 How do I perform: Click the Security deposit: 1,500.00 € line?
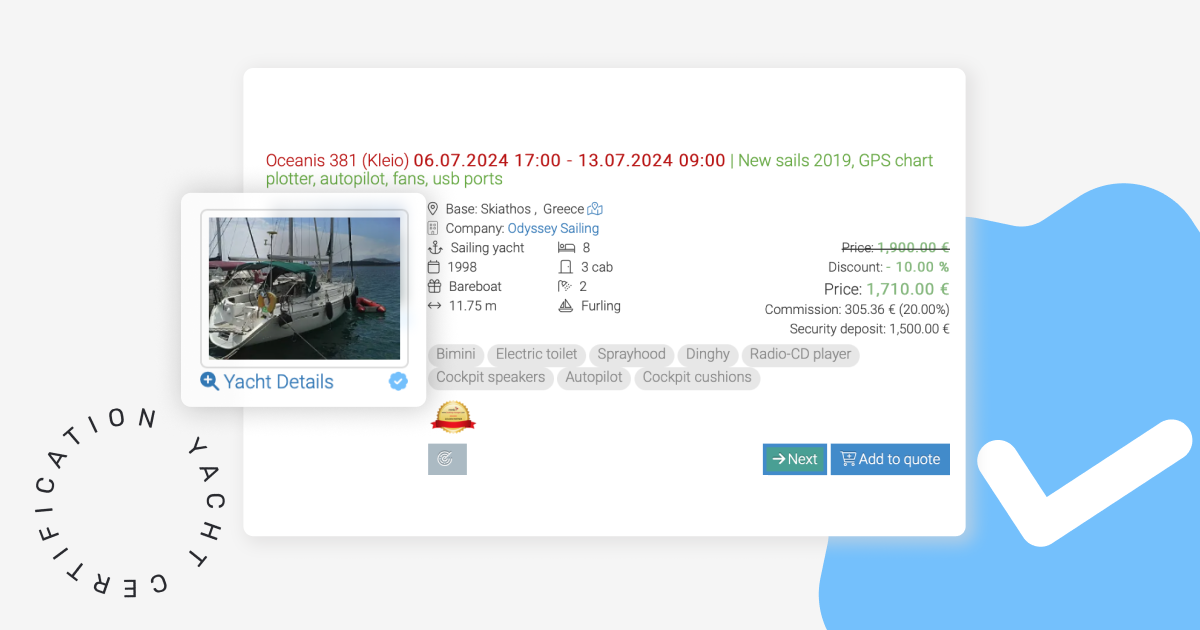click(x=869, y=328)
